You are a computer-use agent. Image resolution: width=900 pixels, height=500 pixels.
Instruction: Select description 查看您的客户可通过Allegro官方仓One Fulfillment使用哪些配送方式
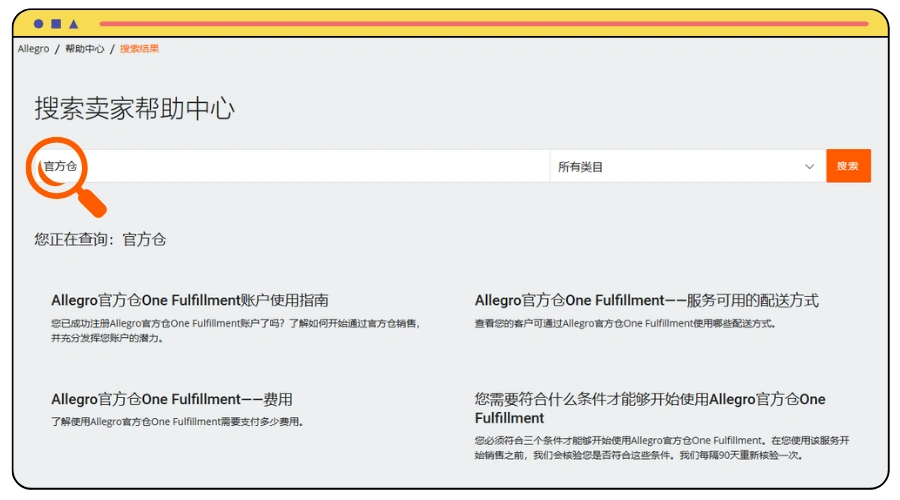tap(626, 324)
